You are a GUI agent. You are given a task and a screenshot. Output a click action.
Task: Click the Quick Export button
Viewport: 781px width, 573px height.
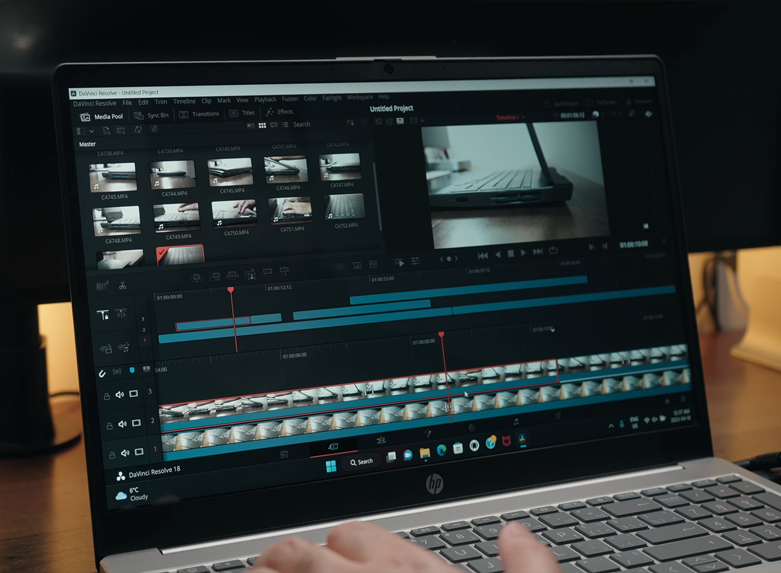[x=562, y=104]
